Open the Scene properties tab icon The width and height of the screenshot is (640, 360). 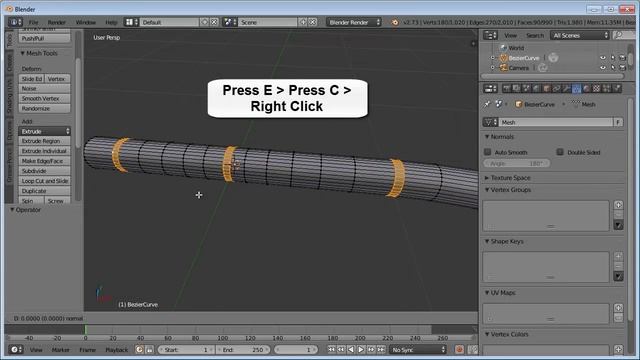click(x=527, y=88)
